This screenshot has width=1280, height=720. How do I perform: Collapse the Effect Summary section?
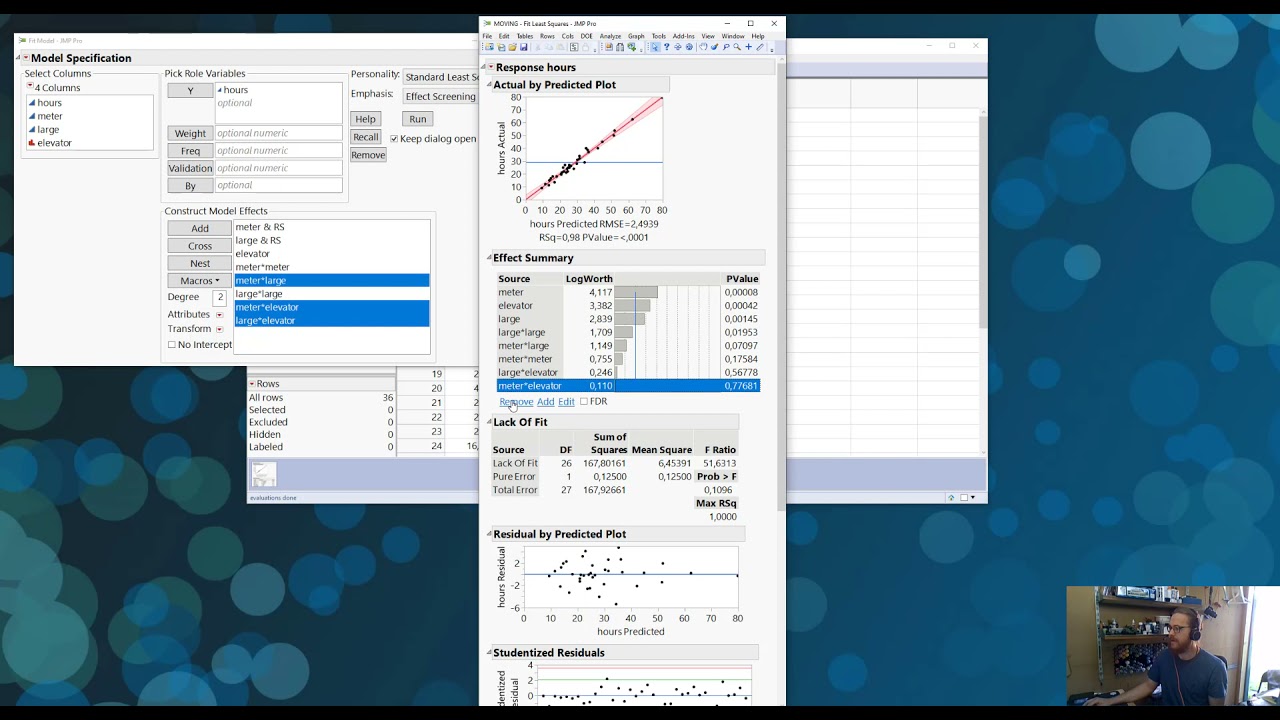(489, 258)
